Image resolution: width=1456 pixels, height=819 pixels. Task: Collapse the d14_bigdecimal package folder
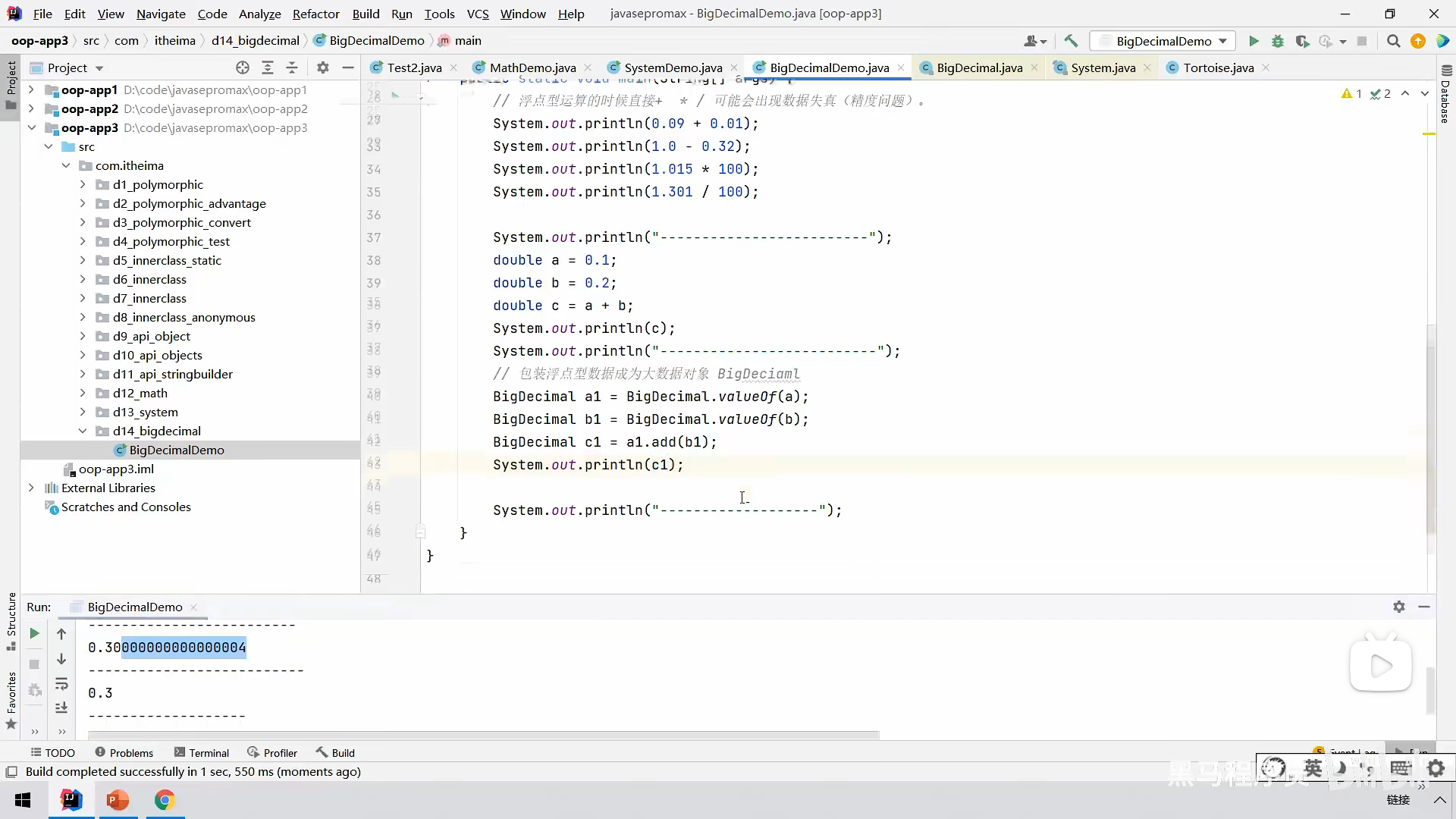pyautogui.click(x=83, y=431)
